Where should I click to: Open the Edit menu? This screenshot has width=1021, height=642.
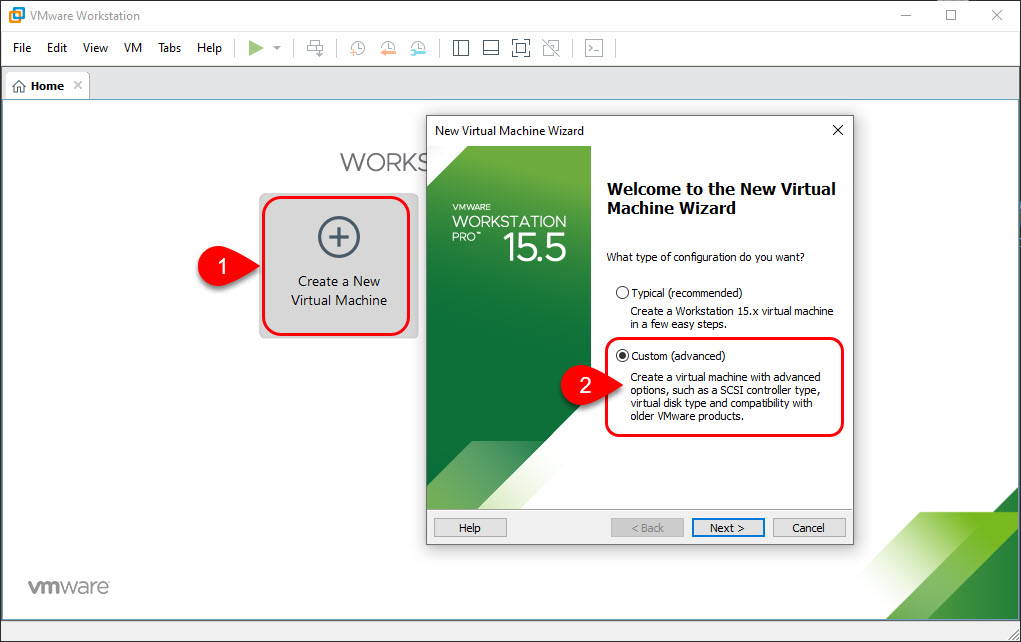[x=57, y=48]
